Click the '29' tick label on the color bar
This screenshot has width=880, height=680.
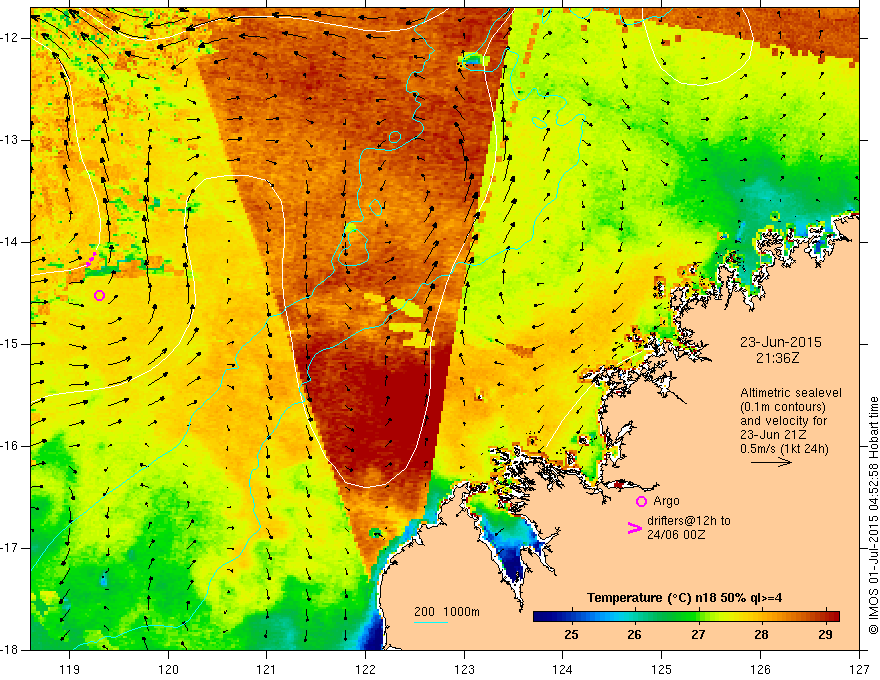(824, 635)
